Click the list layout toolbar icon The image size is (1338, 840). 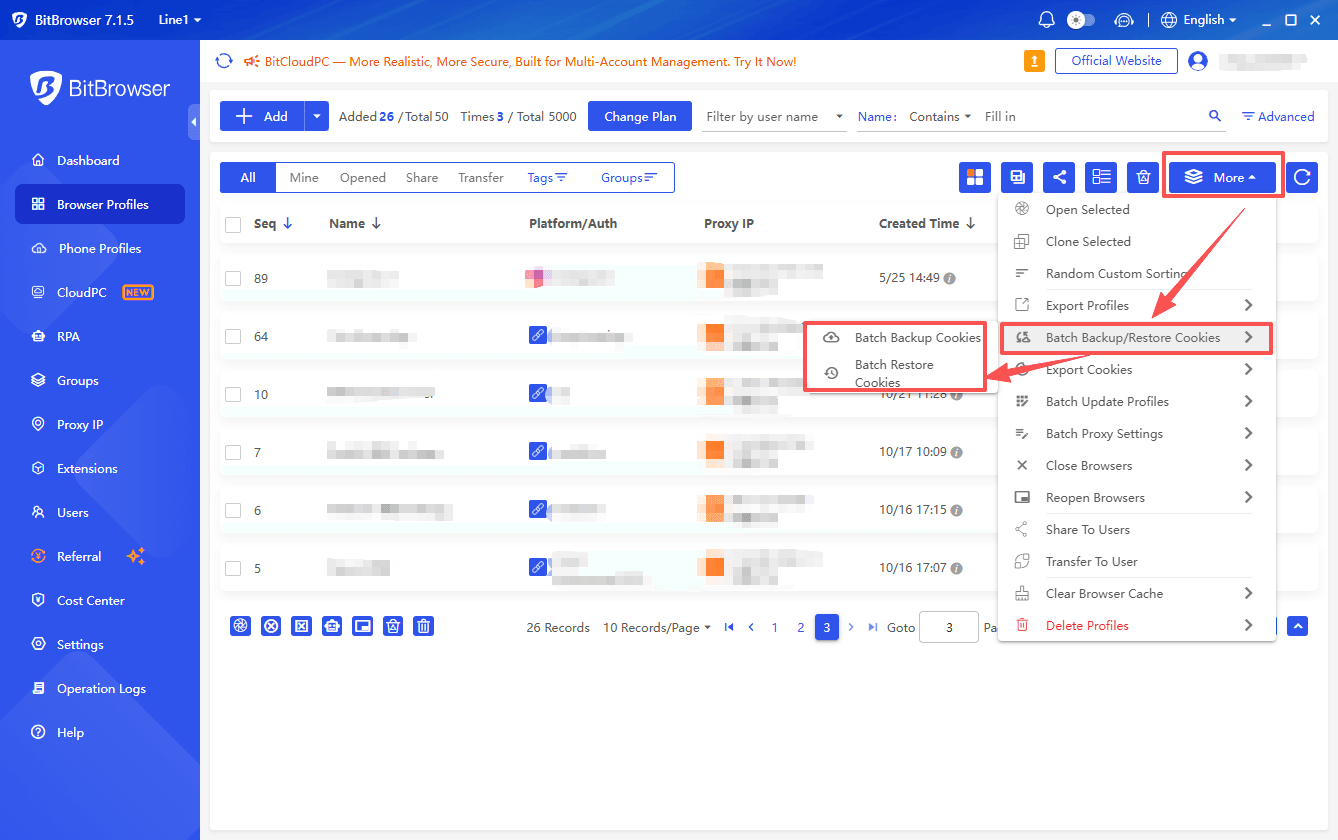click(1101, 177)
